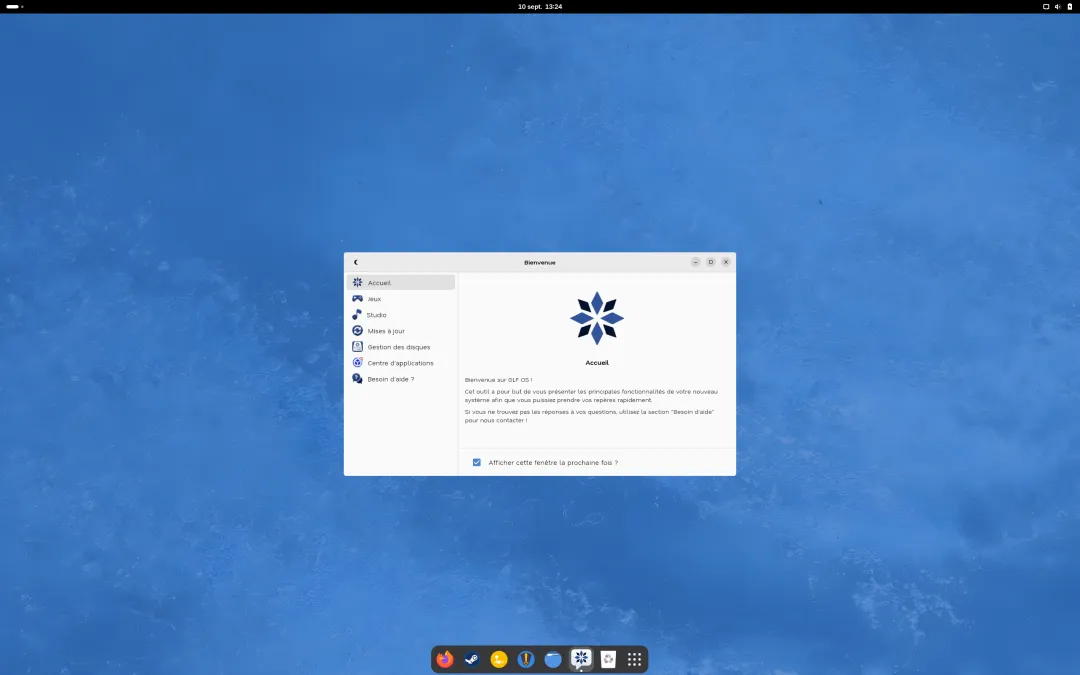Click the back arrow in the Bienvenue header
The image size is (1080, 675).
[x=355, y=262]
